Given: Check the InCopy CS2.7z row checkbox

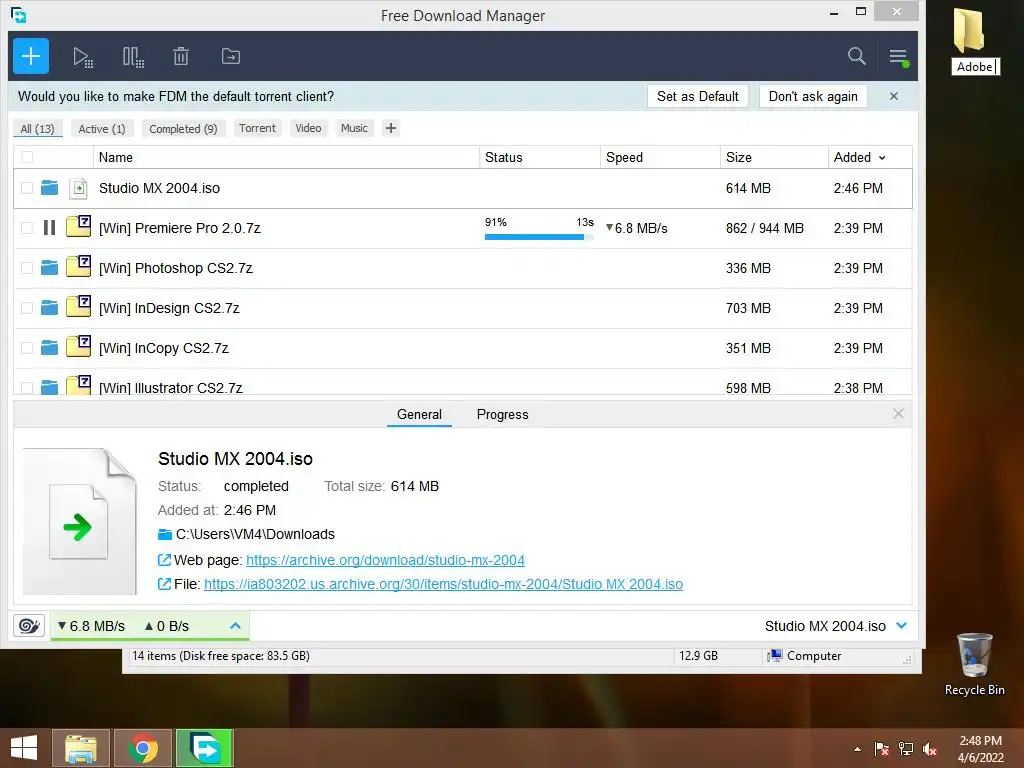Looking at the screenshot, I should 27,348.
